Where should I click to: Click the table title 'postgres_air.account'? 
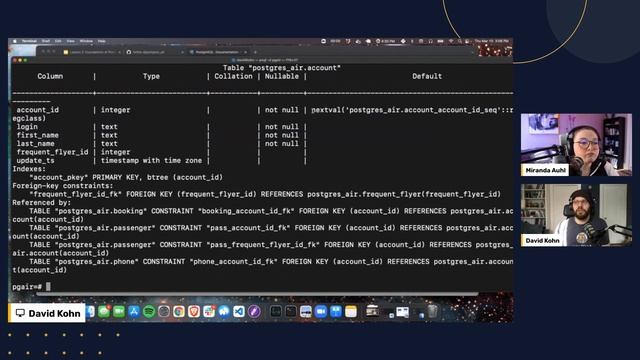point(294,68)
